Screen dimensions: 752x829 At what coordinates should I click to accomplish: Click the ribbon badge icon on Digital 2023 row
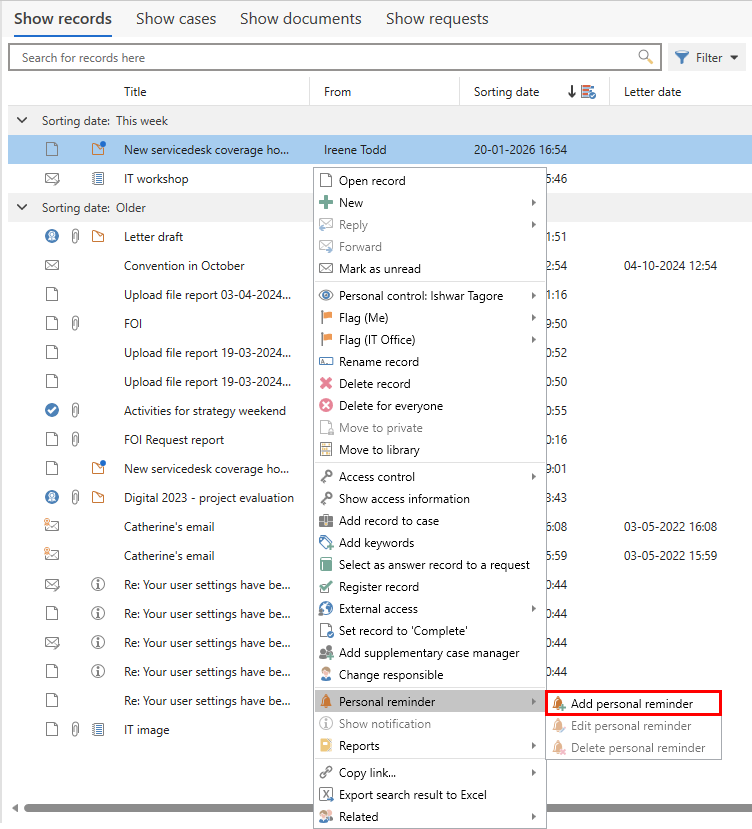pyautogui.click(x=52, y=497)
